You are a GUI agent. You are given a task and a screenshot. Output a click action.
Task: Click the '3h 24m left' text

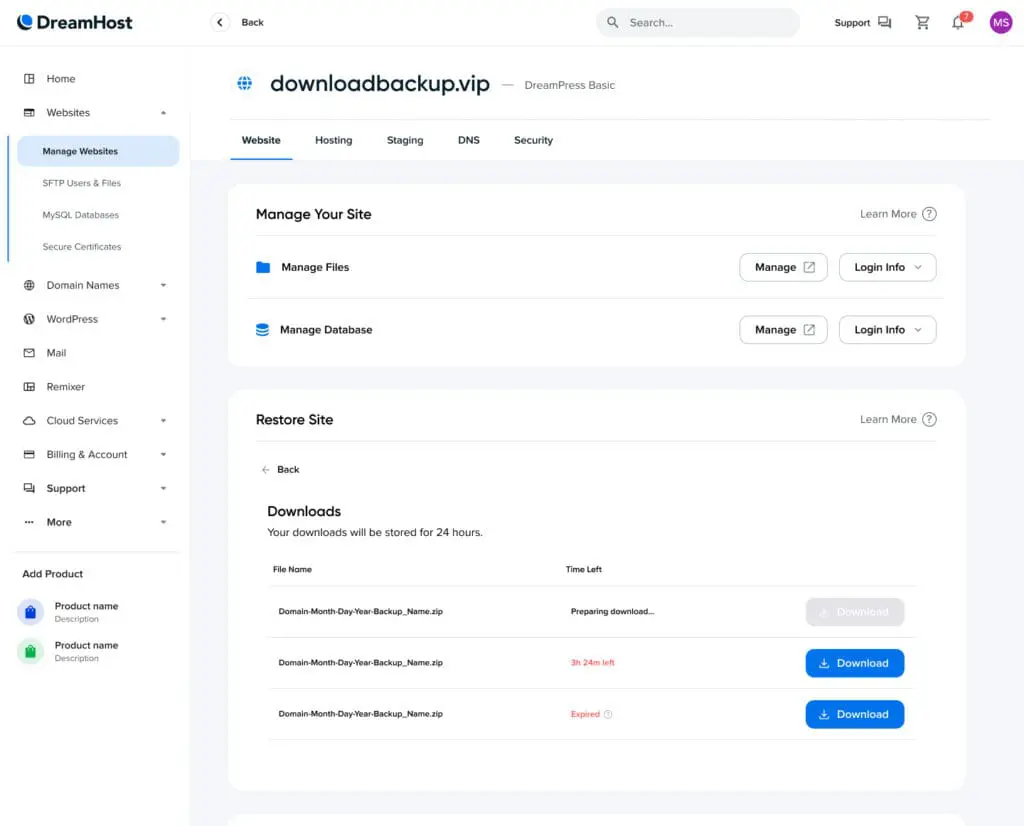pos(593,663)
